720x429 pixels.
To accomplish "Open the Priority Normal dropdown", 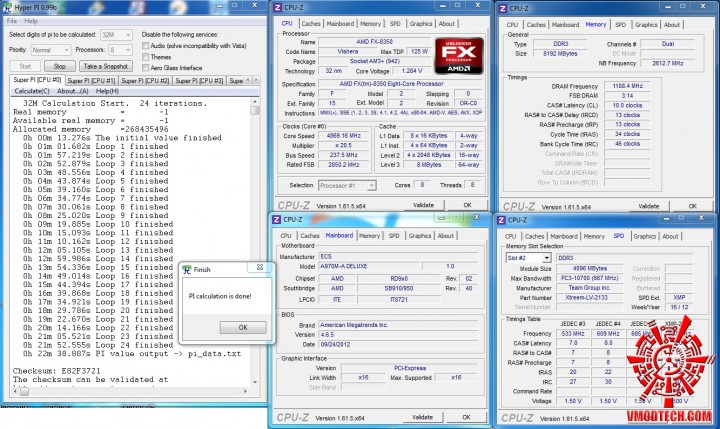I will tap(51, 50).
